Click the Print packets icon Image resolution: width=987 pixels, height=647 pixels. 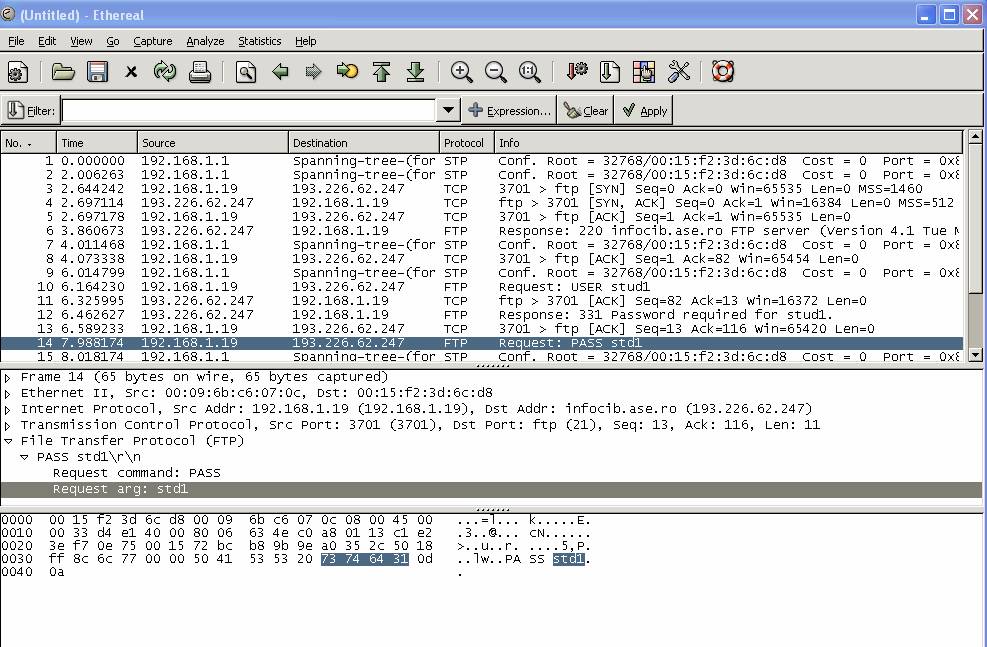[x=199, y=72]
